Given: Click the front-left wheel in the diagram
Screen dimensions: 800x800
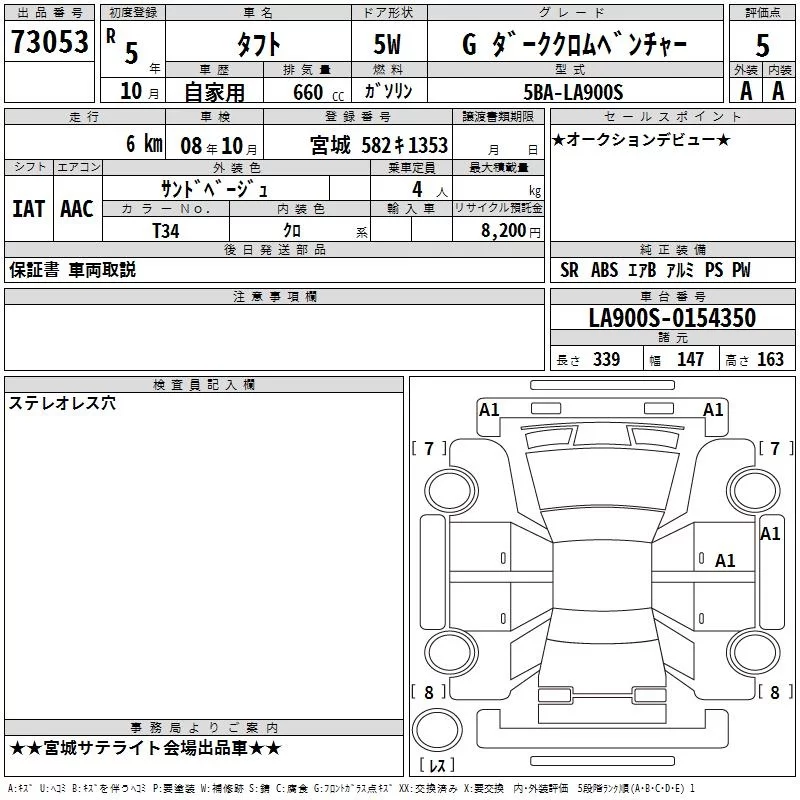Looking at the screenshot, I should [x=451, y=491].
